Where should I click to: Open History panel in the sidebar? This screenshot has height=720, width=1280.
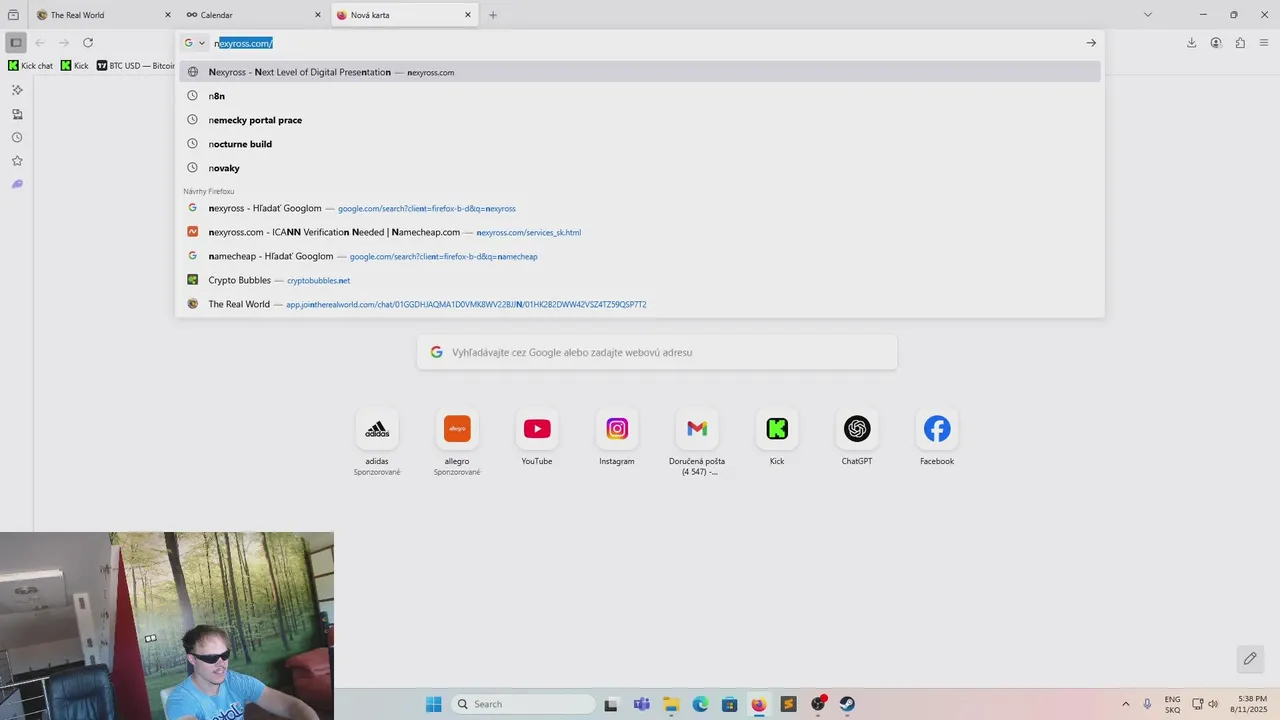[x=17, y=137]
